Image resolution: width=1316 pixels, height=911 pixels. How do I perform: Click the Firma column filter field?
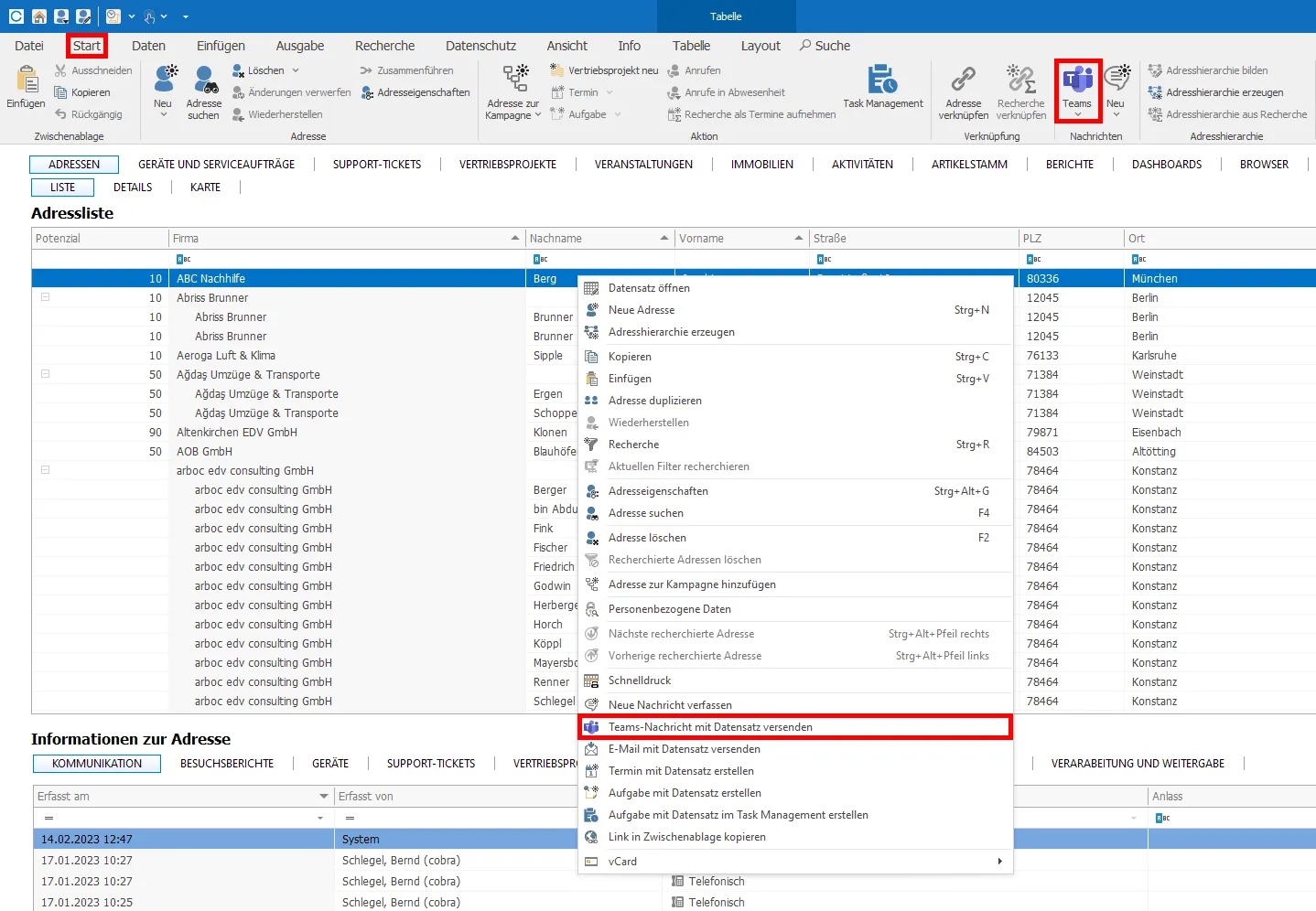[x=347, y=259]
